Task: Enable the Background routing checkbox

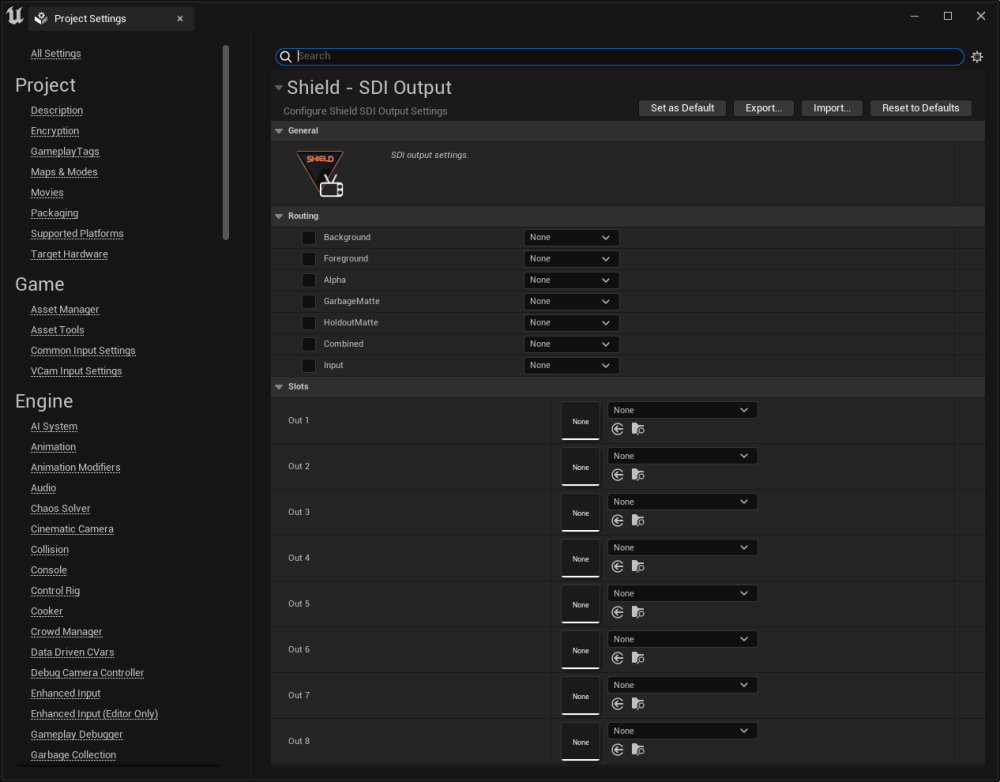Action: pyautogui.click(x=309, y=238)
